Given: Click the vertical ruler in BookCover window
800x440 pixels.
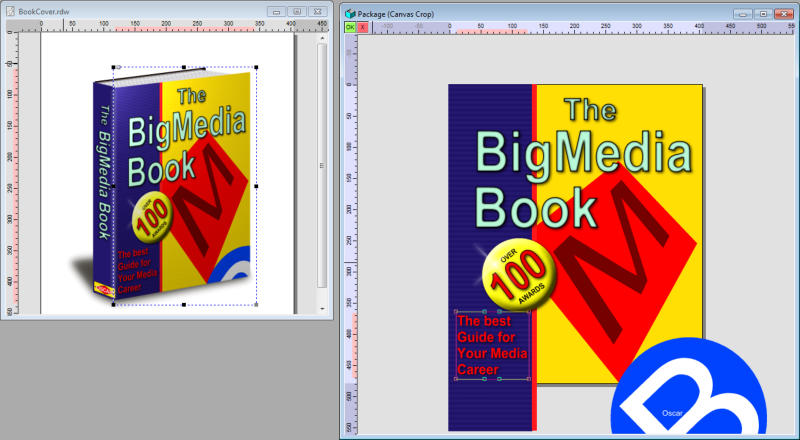Looking at the screenshot, I should (12, 174).
